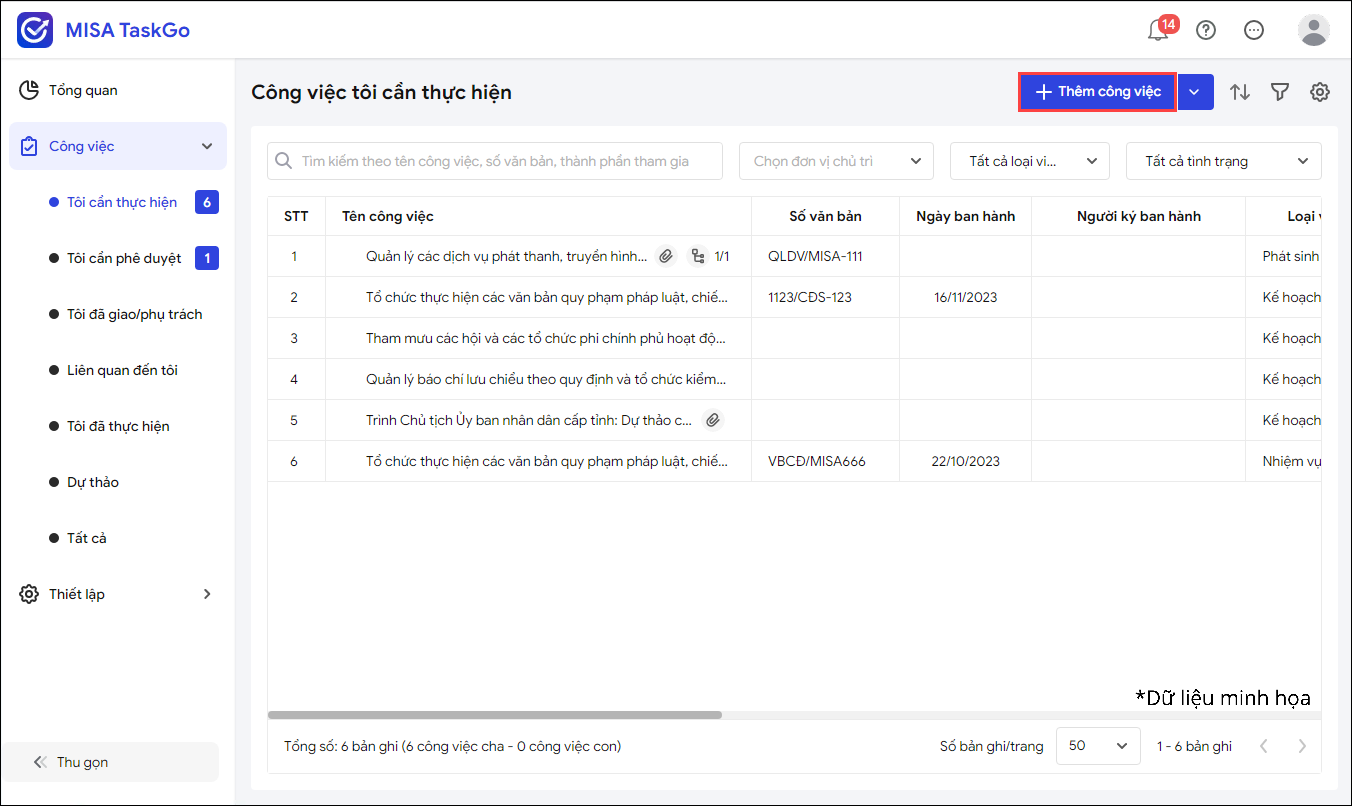Click the search magnifier icon
Screen dimensions: 1352x806
click(x=285, y=161)
